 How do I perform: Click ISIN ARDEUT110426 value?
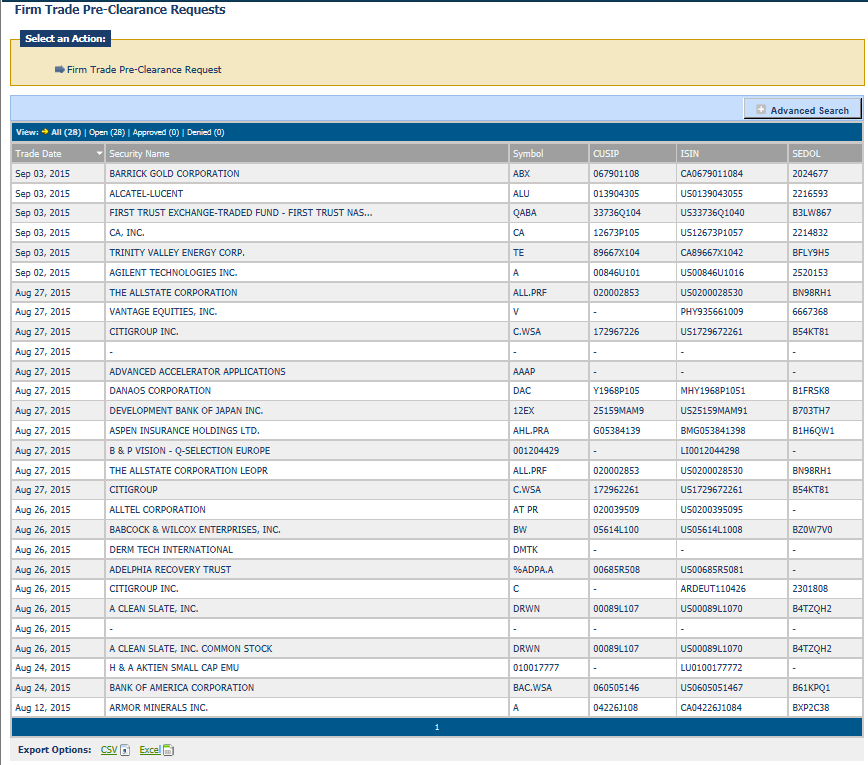pyautogui.click(x=713, y=588)
